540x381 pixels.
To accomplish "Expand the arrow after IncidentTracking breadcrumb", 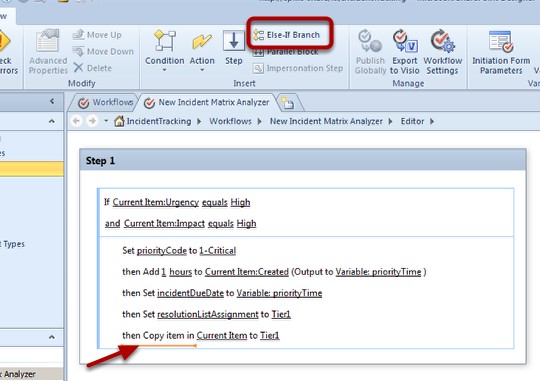I will click(199, 122).
